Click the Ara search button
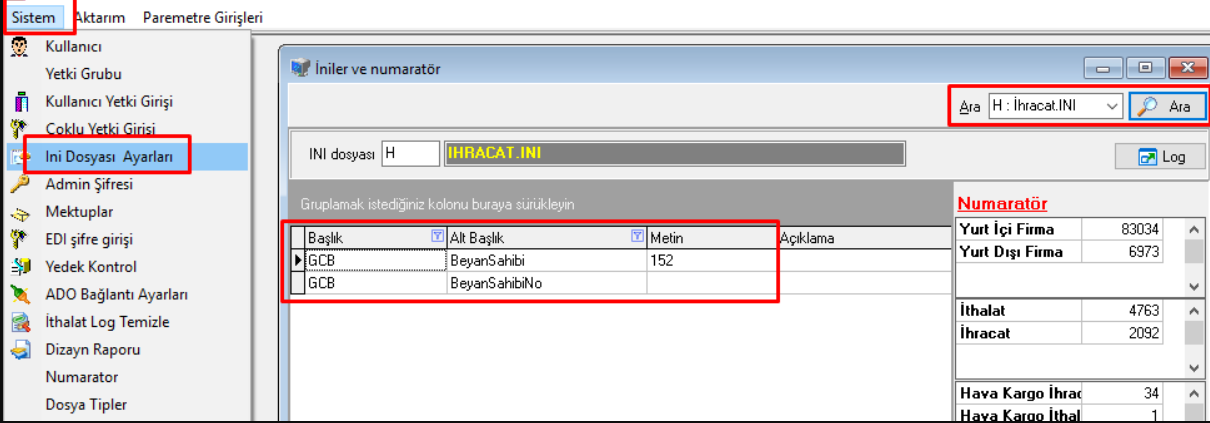This screenshot has width=1210, height=423. (x=1168, y=106)
